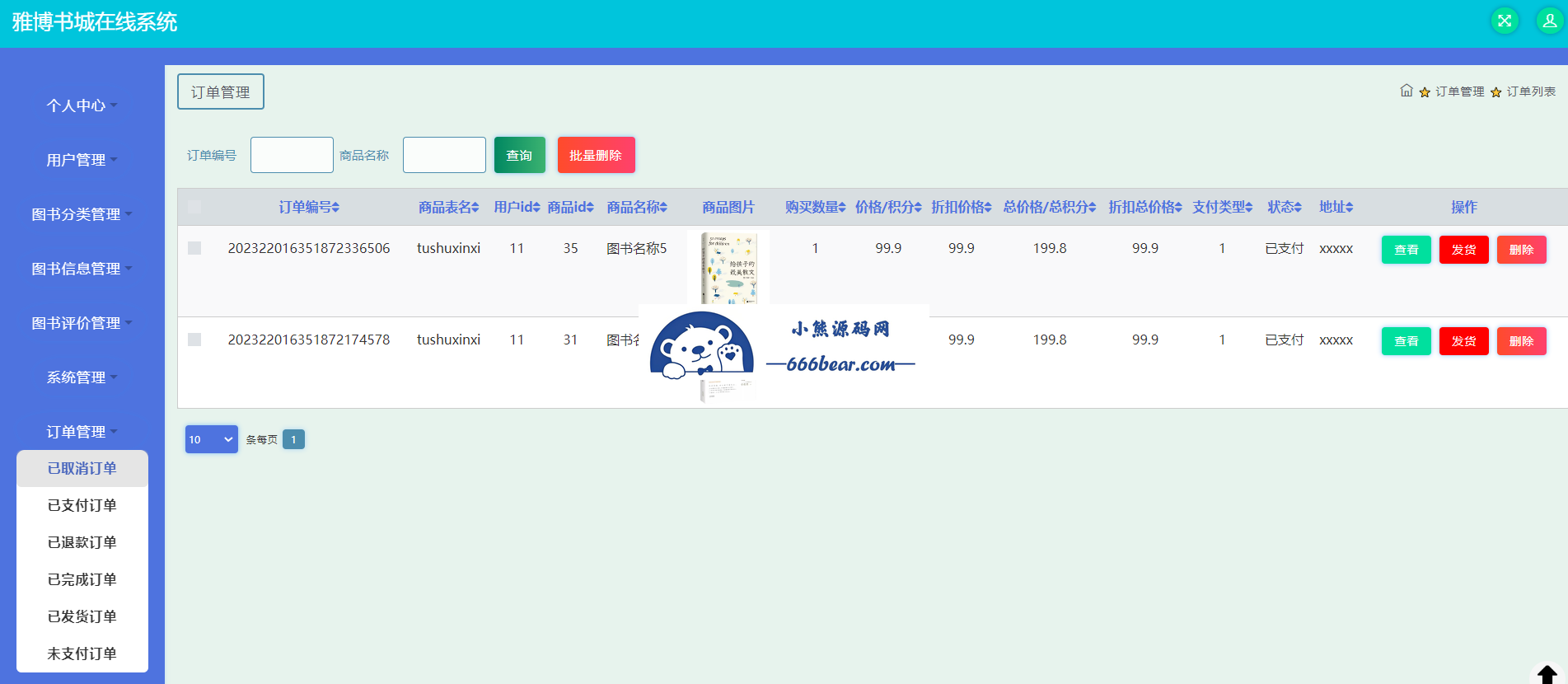This screenshot has width=1568, height=684.
Task: Sort by 商品名称 column arrows
Action: [663, 208]
